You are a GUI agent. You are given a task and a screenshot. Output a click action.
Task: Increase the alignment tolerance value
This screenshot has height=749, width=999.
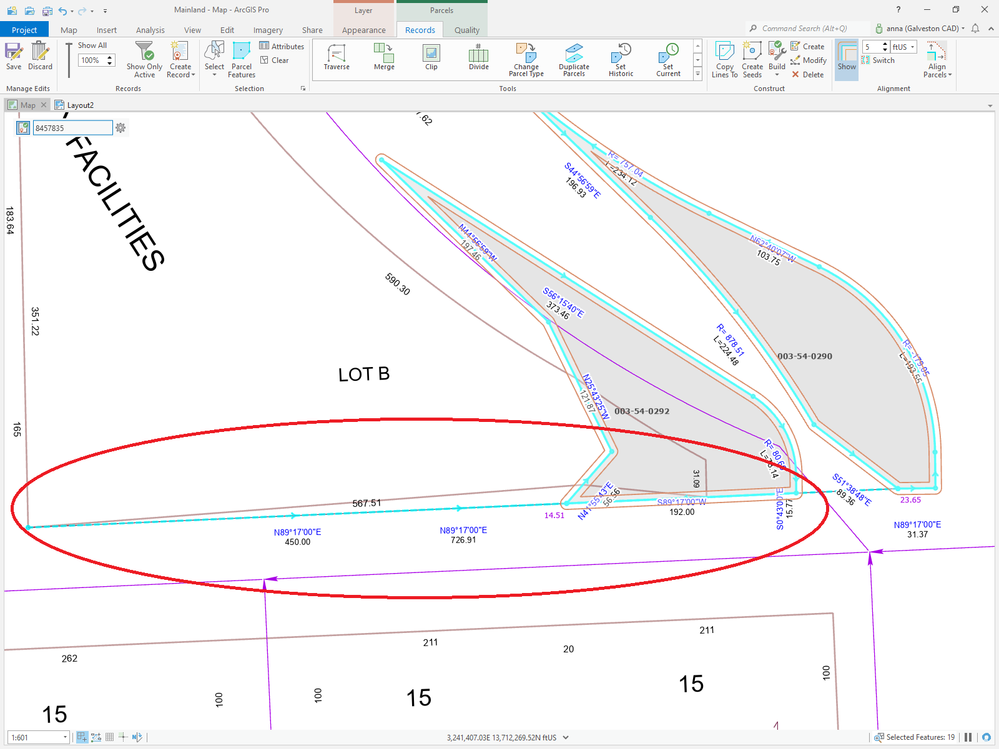(884, 44)
